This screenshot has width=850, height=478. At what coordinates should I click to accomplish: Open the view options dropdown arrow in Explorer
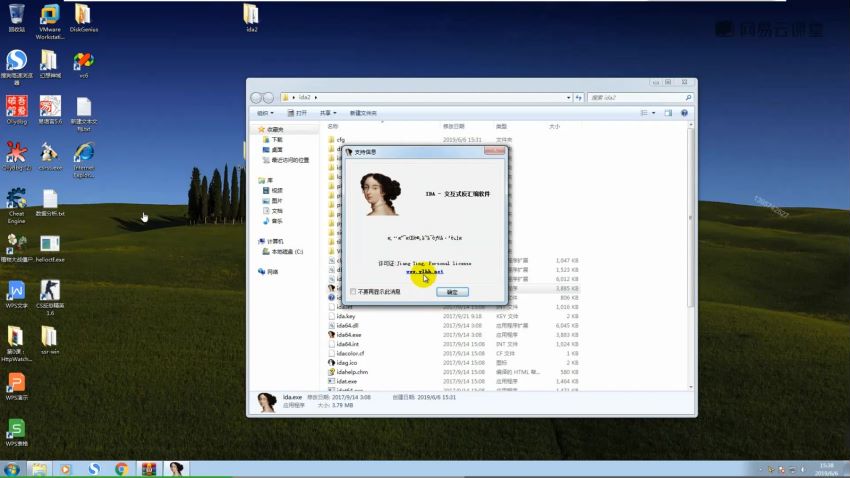[653, 113]
